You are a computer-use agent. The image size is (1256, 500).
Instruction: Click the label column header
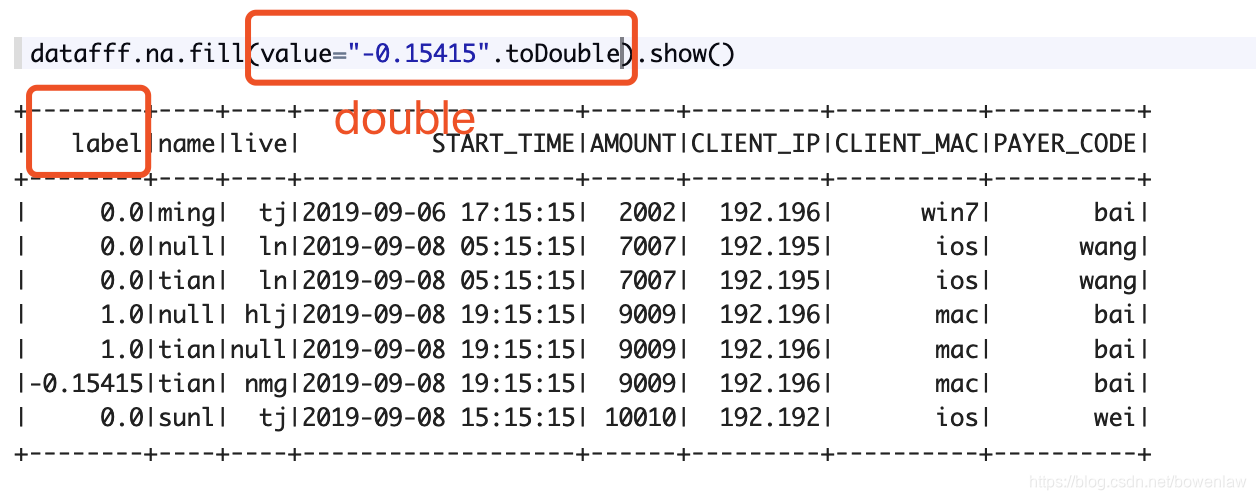click(x=107, y=144)
